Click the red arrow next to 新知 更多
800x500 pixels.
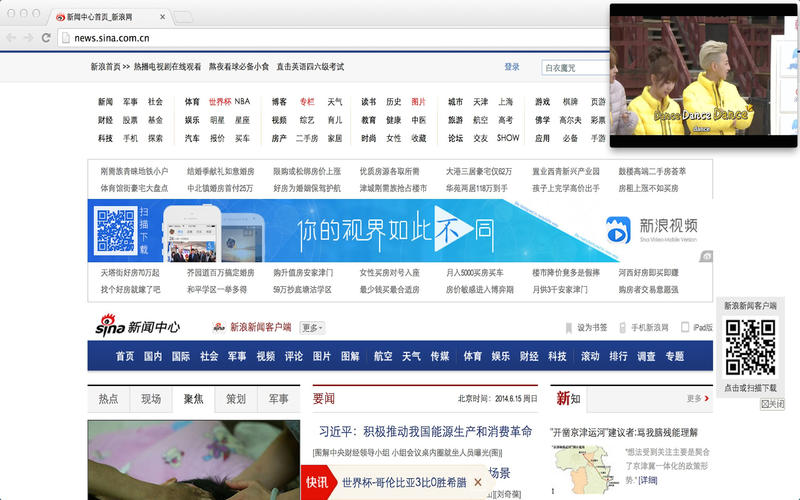tap(707, 398)
